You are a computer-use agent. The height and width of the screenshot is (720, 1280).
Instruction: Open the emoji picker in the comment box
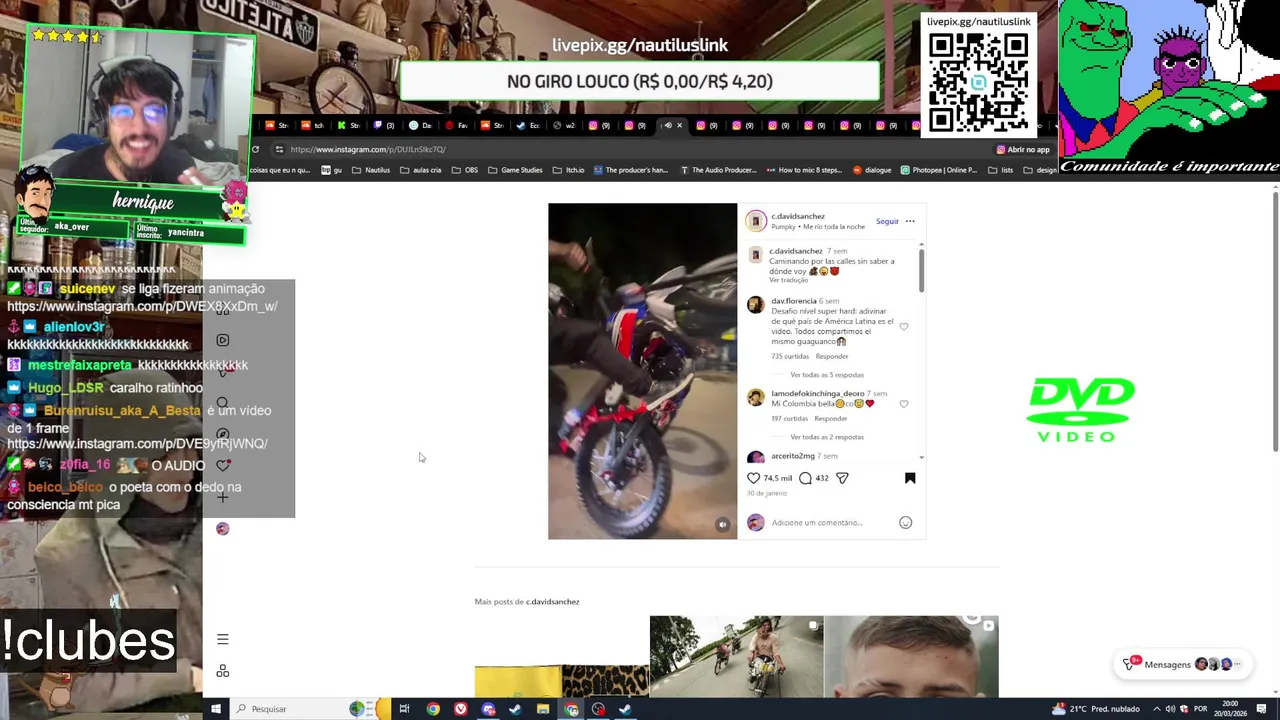tap(905, 522)
